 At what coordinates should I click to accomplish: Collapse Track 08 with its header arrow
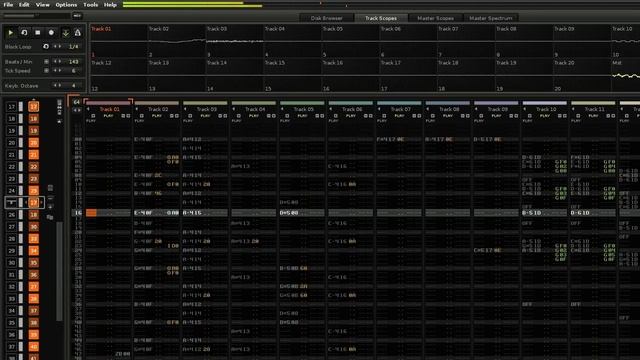pos(428,109)
